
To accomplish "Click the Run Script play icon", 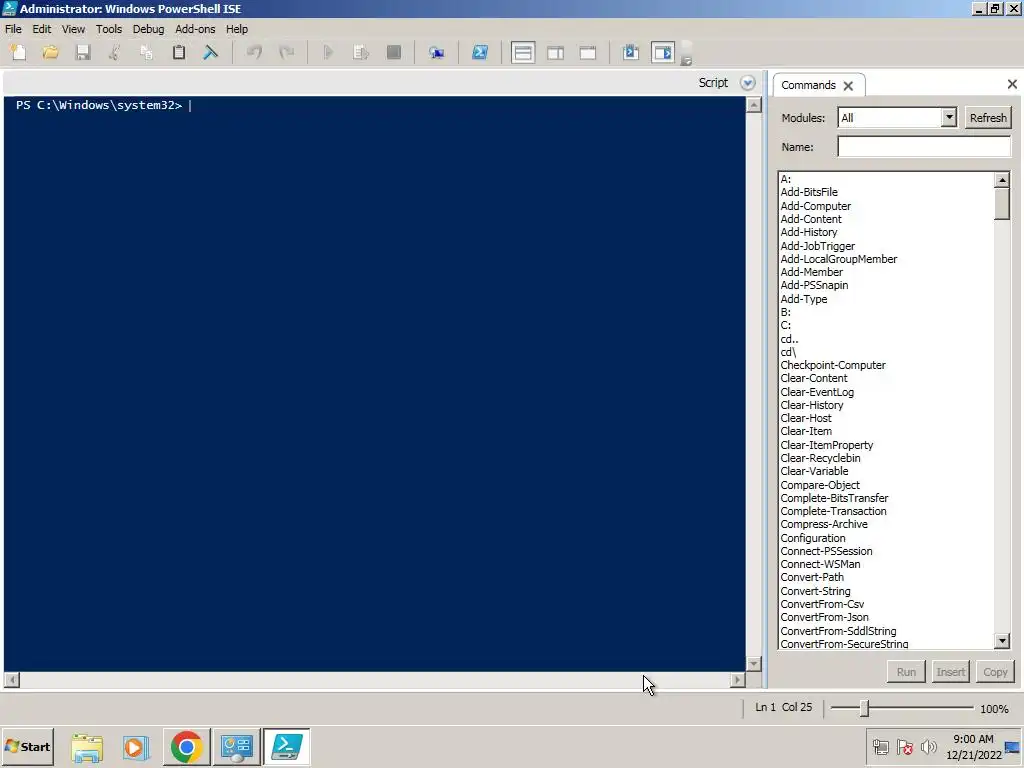I will (328, 52).
